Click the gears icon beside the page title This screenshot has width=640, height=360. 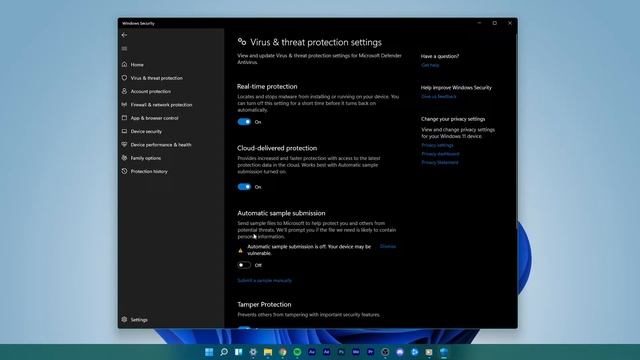click(242, 42)
